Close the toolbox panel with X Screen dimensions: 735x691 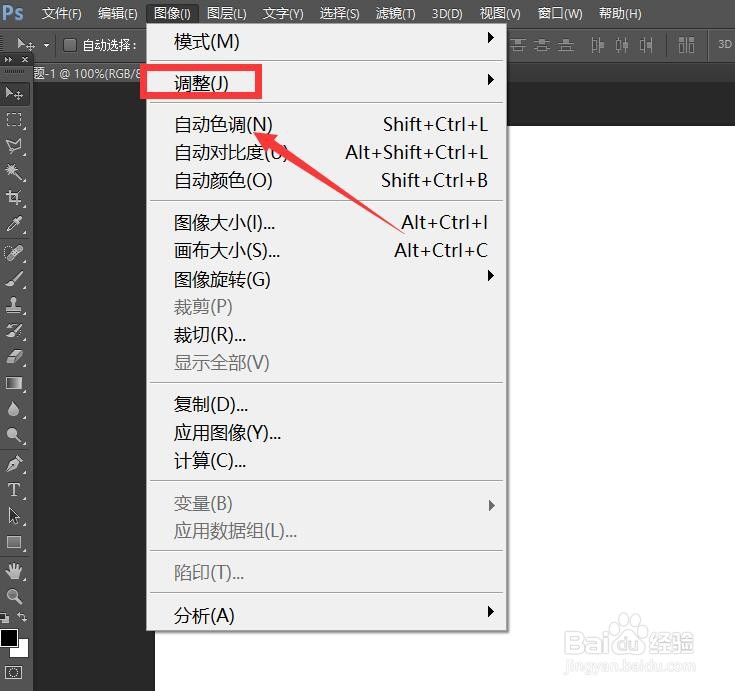pos(25,60)
